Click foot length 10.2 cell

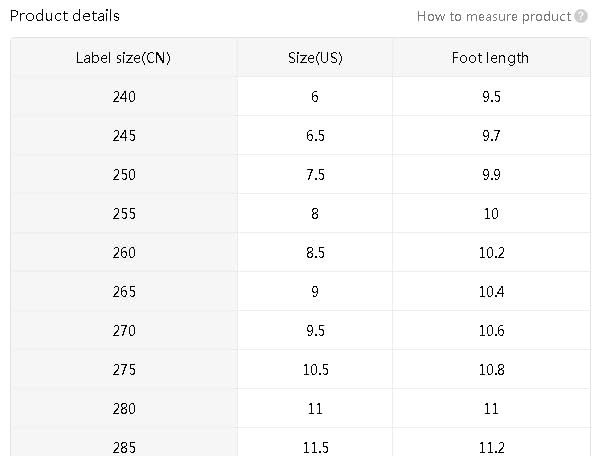tap(490, 252)
